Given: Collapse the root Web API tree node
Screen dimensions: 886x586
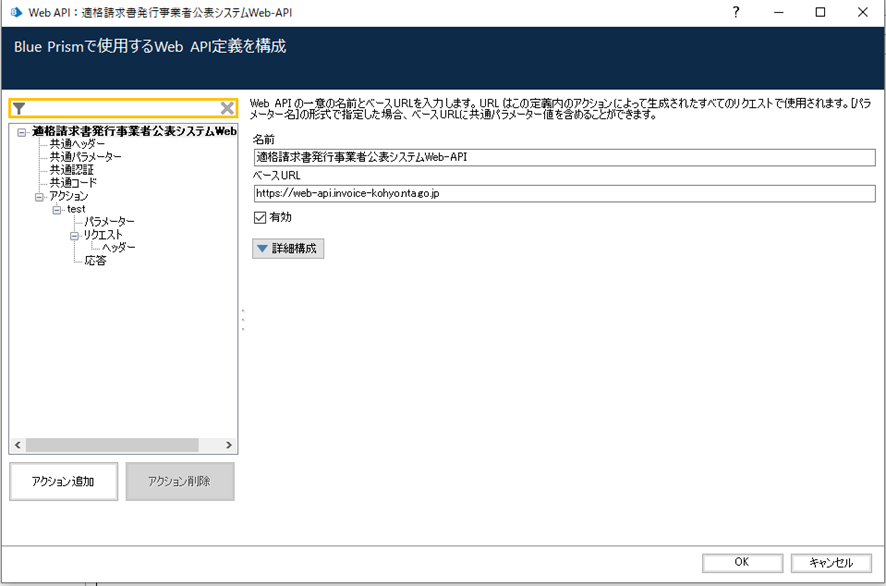Looking at the screenshot, I should tap(21, 133).
